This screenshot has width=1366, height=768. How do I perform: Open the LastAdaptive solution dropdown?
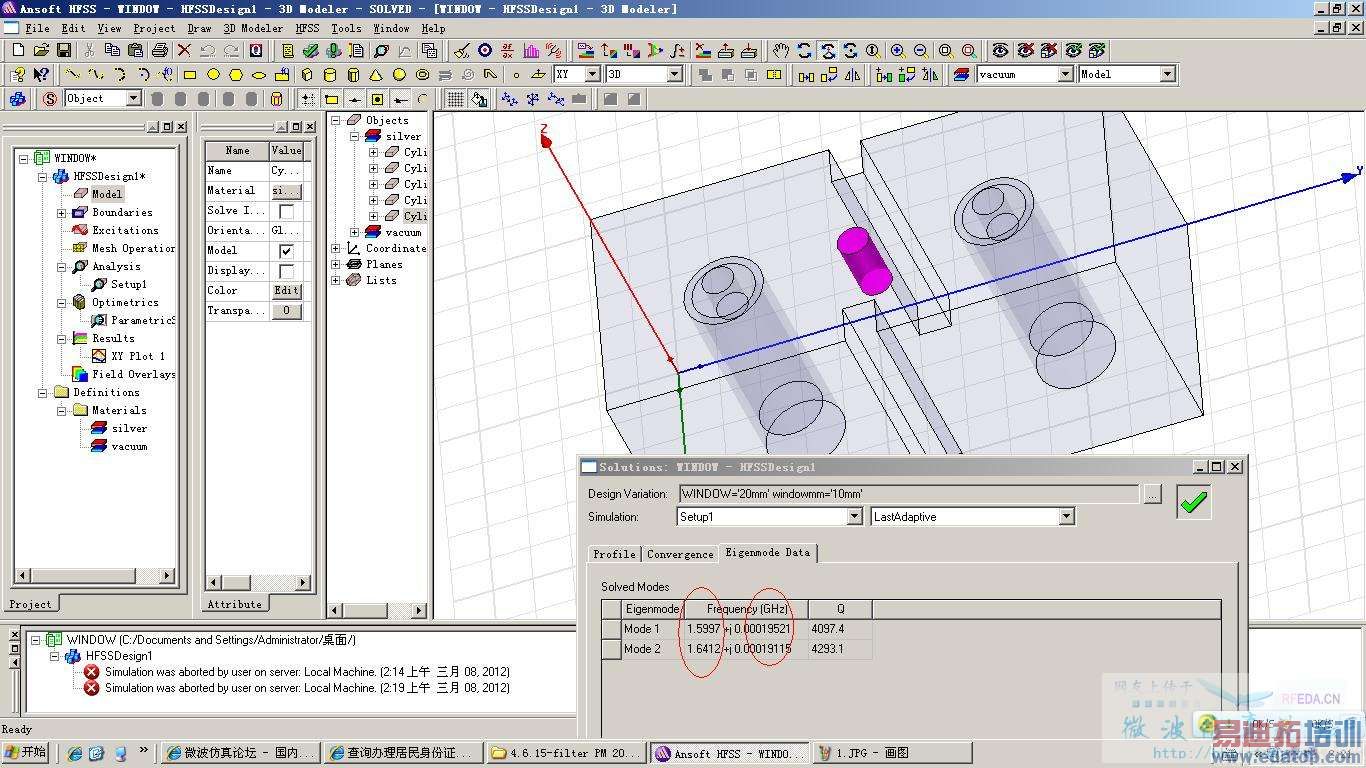tap(1066, 517)
